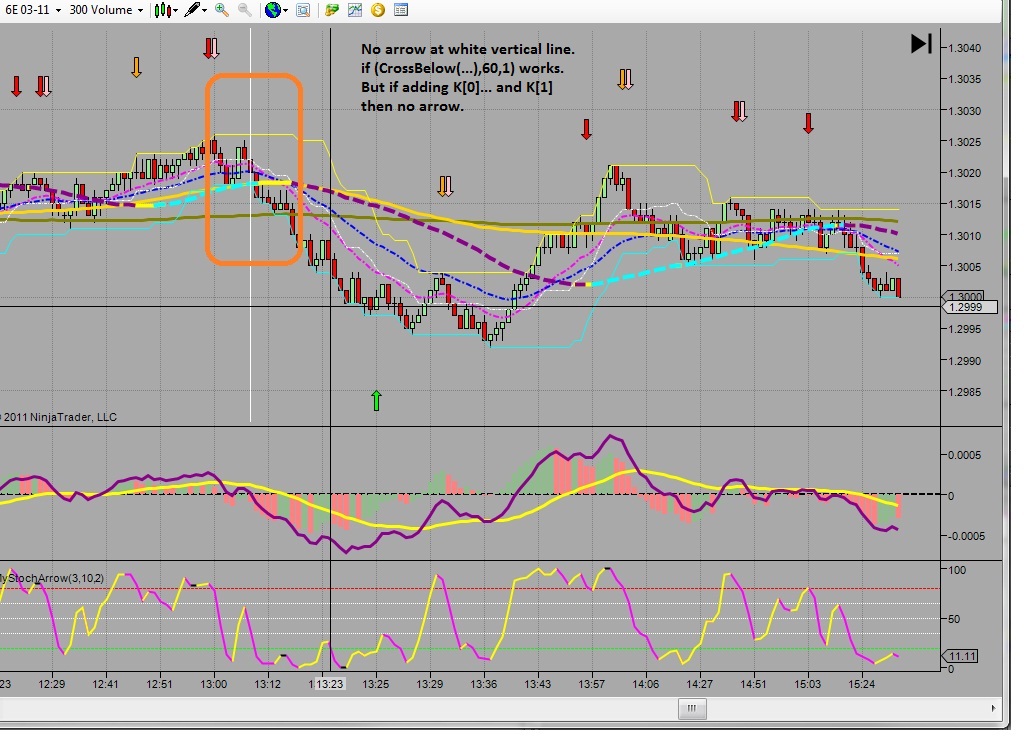Open the drawing tools pencil menu
The image size is (1026, 744).
pyautogui.click(x=195, y=10)
